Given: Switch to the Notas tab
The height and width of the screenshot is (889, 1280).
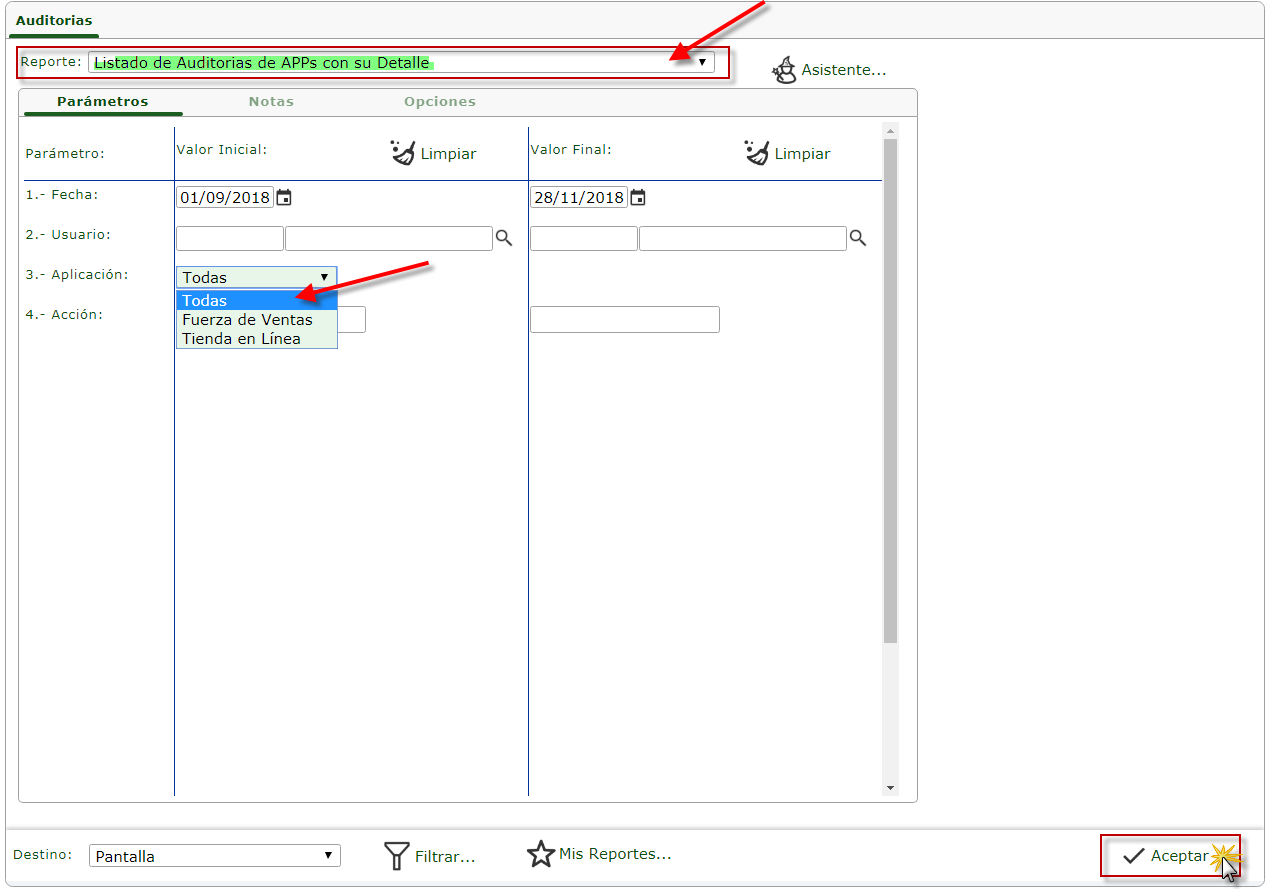Looking at the screenshot, I should click(271, 101).
